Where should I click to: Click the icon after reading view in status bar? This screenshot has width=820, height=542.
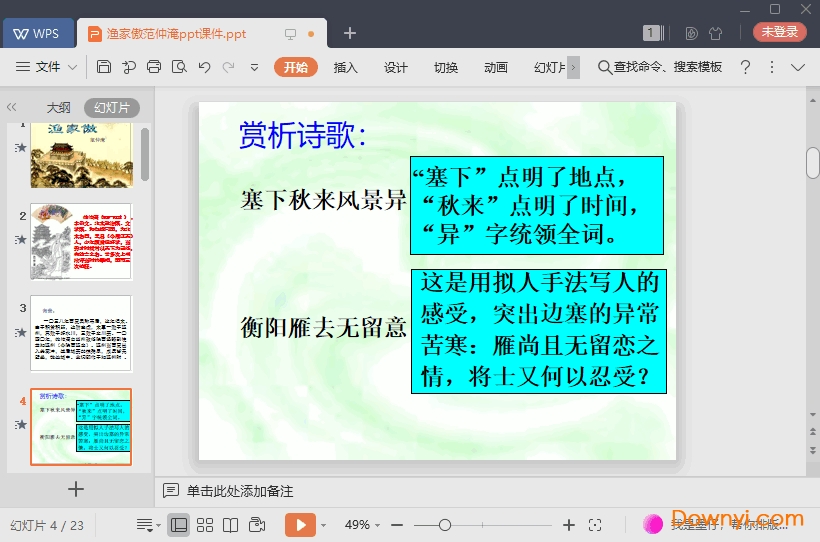pyautogui.click(x=257, y=525)
